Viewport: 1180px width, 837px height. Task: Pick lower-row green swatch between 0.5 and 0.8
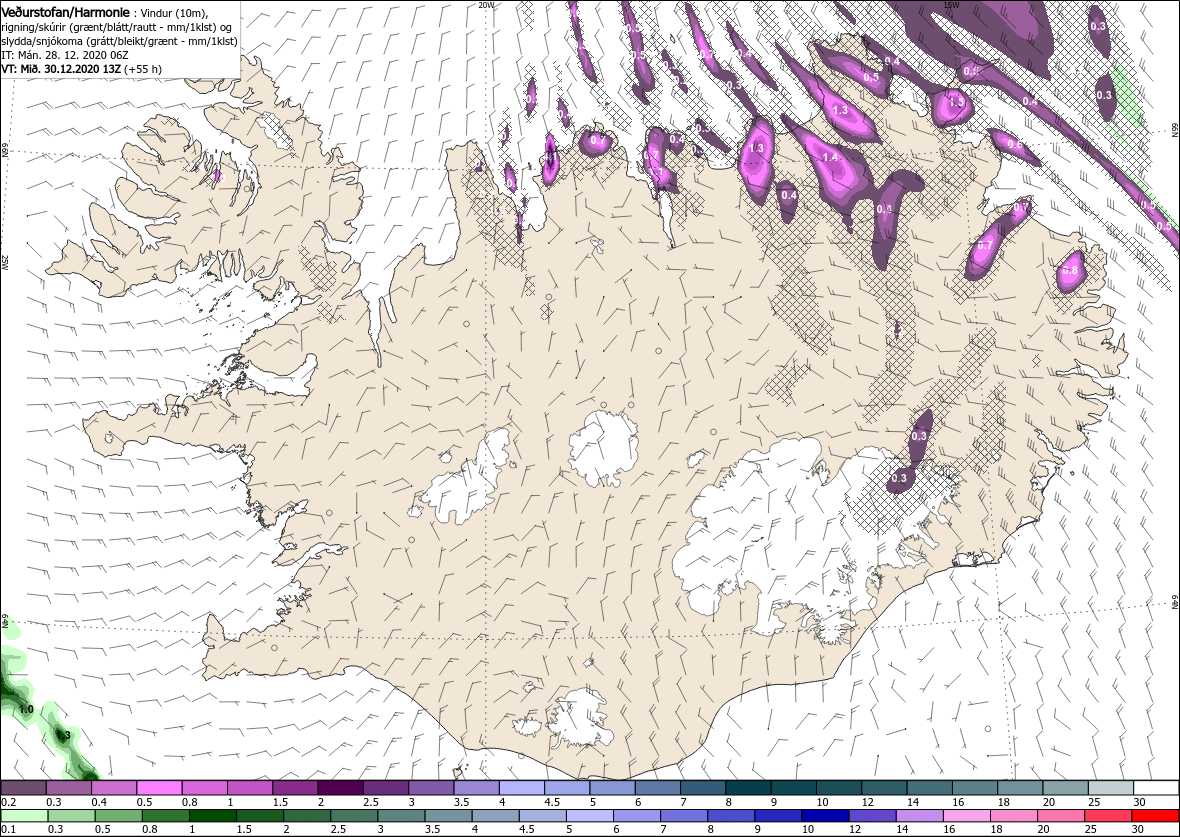[x=117, y=816]
